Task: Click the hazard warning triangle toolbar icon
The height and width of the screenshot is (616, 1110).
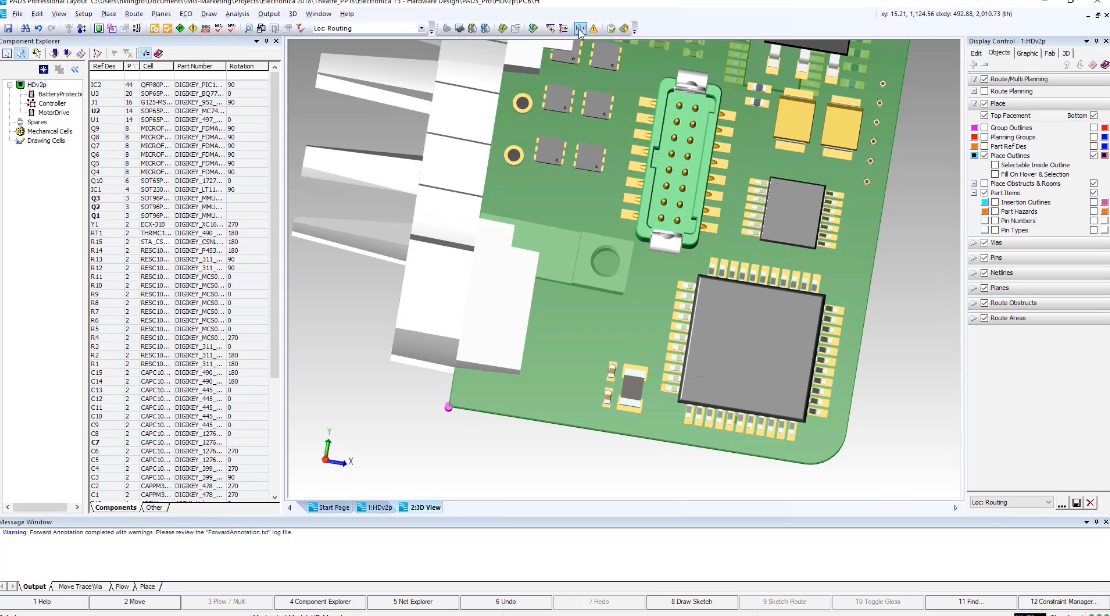Action: (x=594, y=29)
